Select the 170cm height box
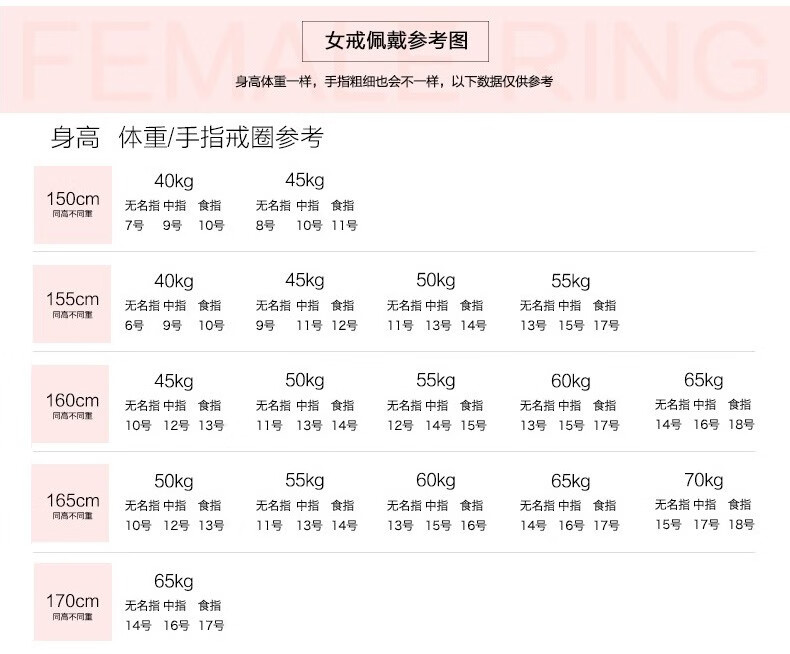The width and height of the screenshot is (790, 654). pos(72,604)
